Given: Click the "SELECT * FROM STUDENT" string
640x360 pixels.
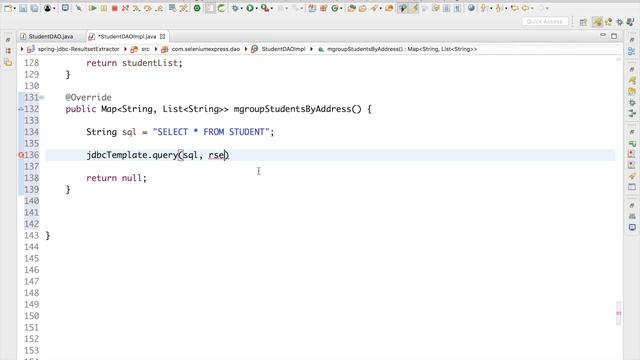Looking at the screenshot, I should pos(211,132).
